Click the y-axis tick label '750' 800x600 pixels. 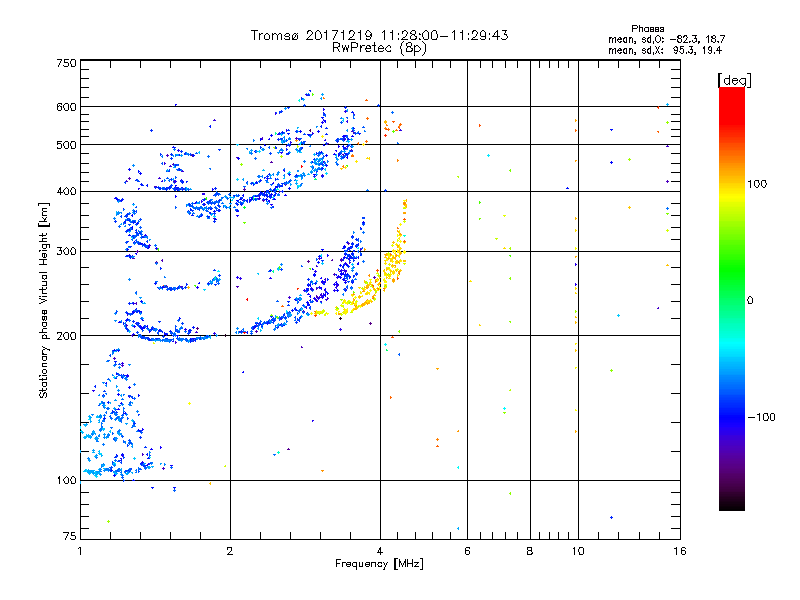click(67, 63)
